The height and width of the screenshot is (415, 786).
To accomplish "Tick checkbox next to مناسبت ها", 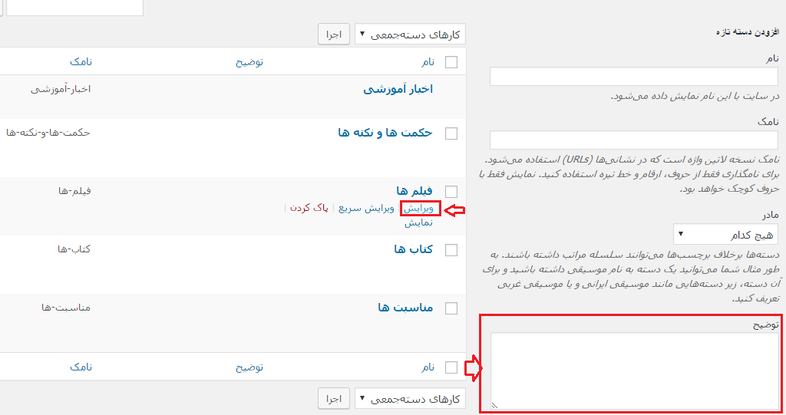I will 451,308.
